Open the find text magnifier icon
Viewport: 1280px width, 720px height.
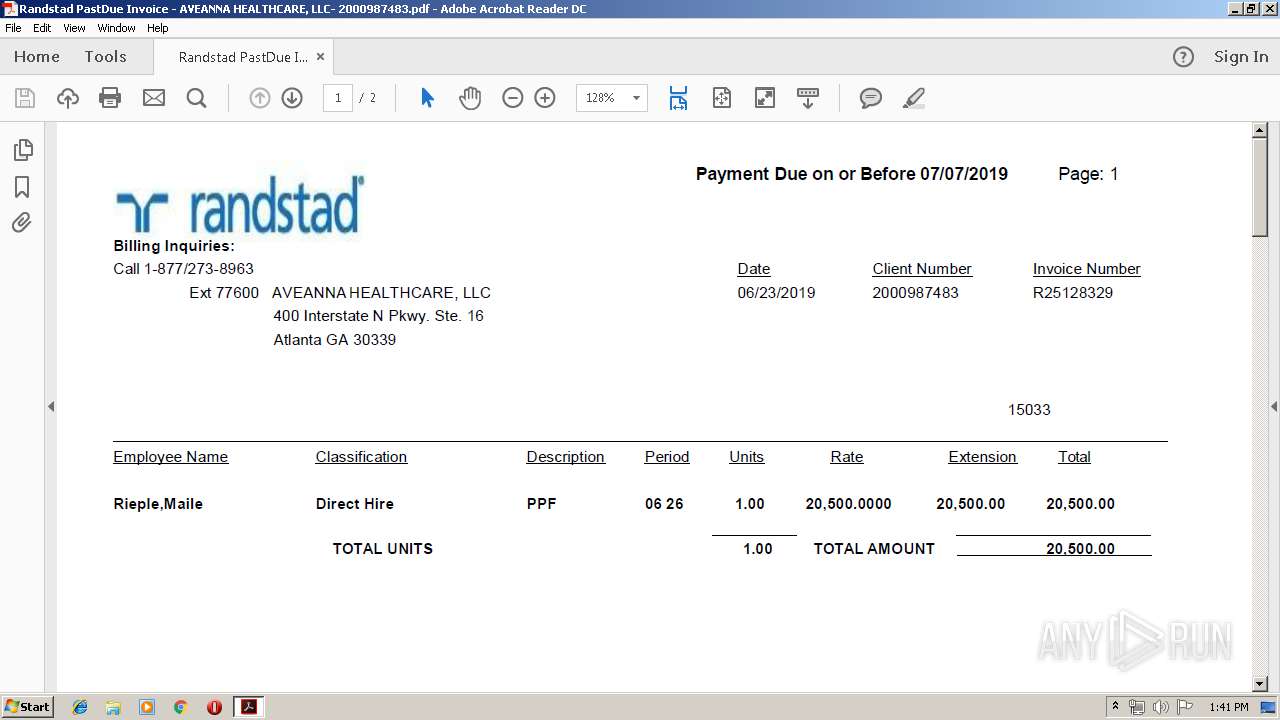click(197, 98)
